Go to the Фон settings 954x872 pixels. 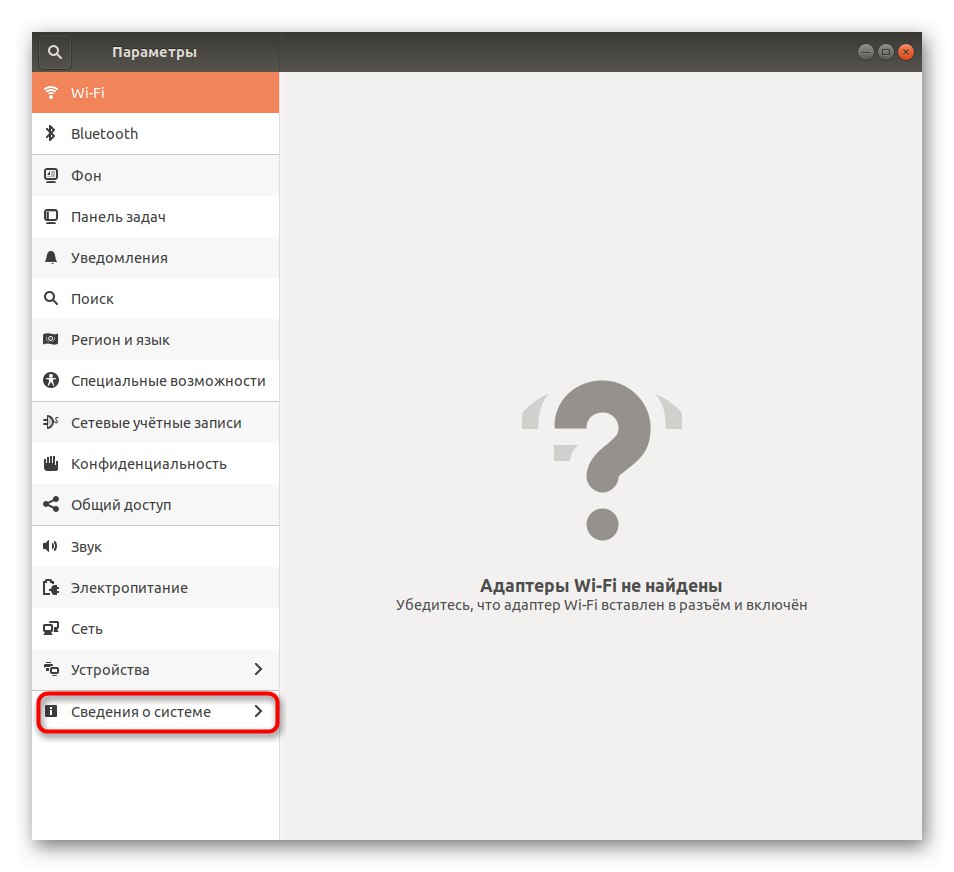point(156,175)
